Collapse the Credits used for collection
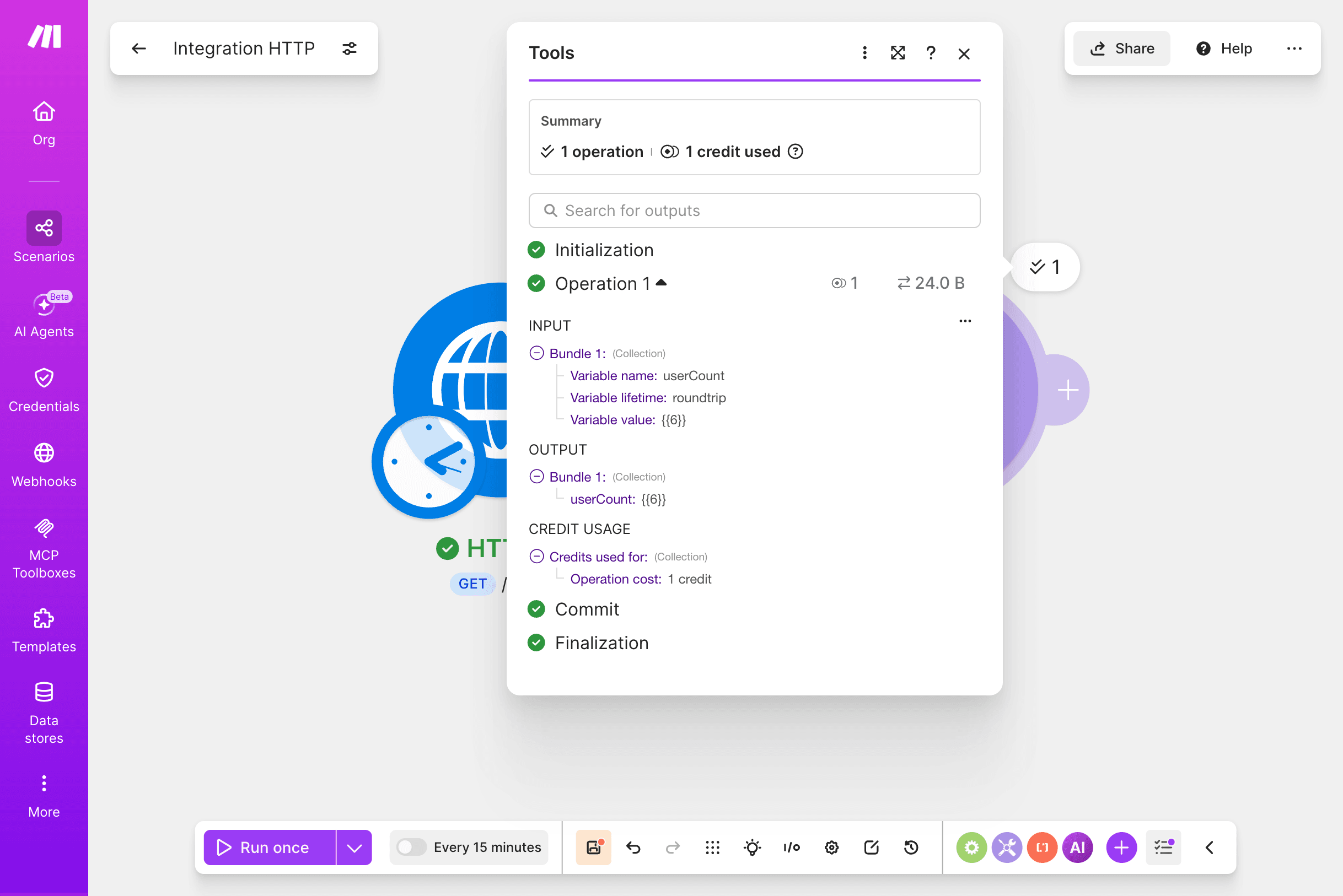The image size is (1343, 896). tap(536, 557)
